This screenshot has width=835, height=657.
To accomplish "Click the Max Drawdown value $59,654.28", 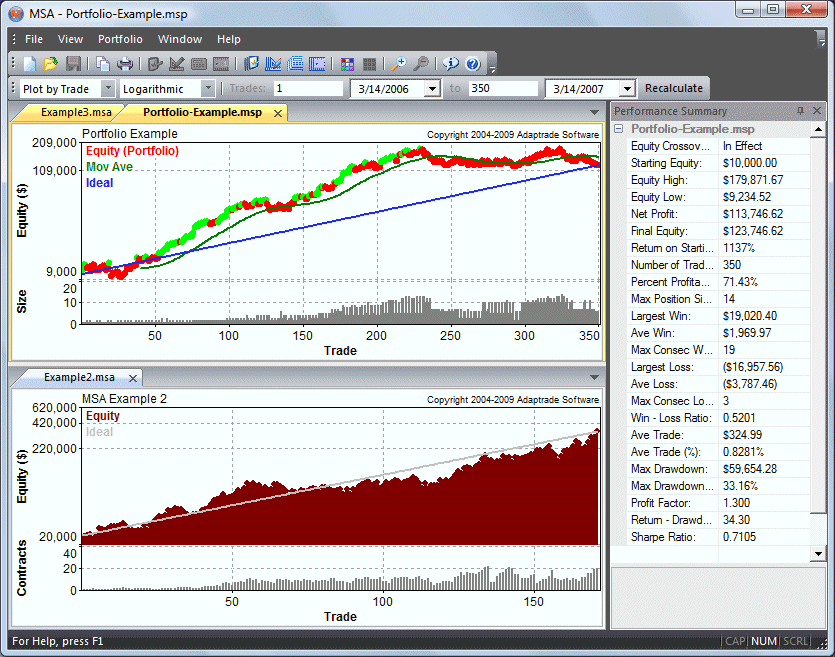I will click(x=750, y=469).
